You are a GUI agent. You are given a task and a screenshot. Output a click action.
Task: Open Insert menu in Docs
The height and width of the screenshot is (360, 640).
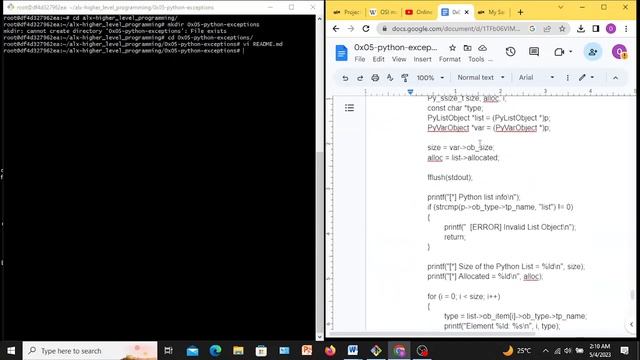[x=422, y=59]
